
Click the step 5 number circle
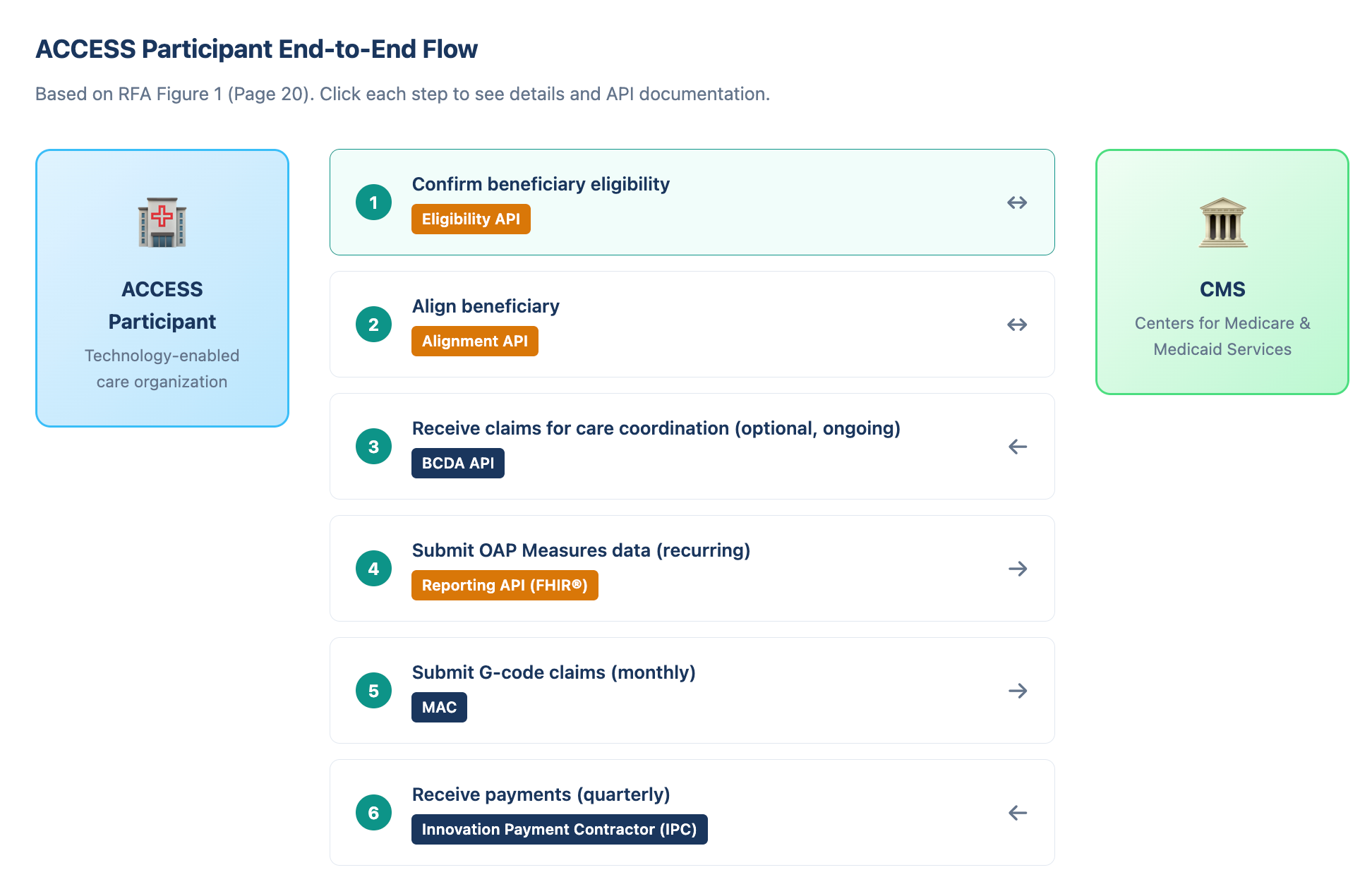(373, 691)
